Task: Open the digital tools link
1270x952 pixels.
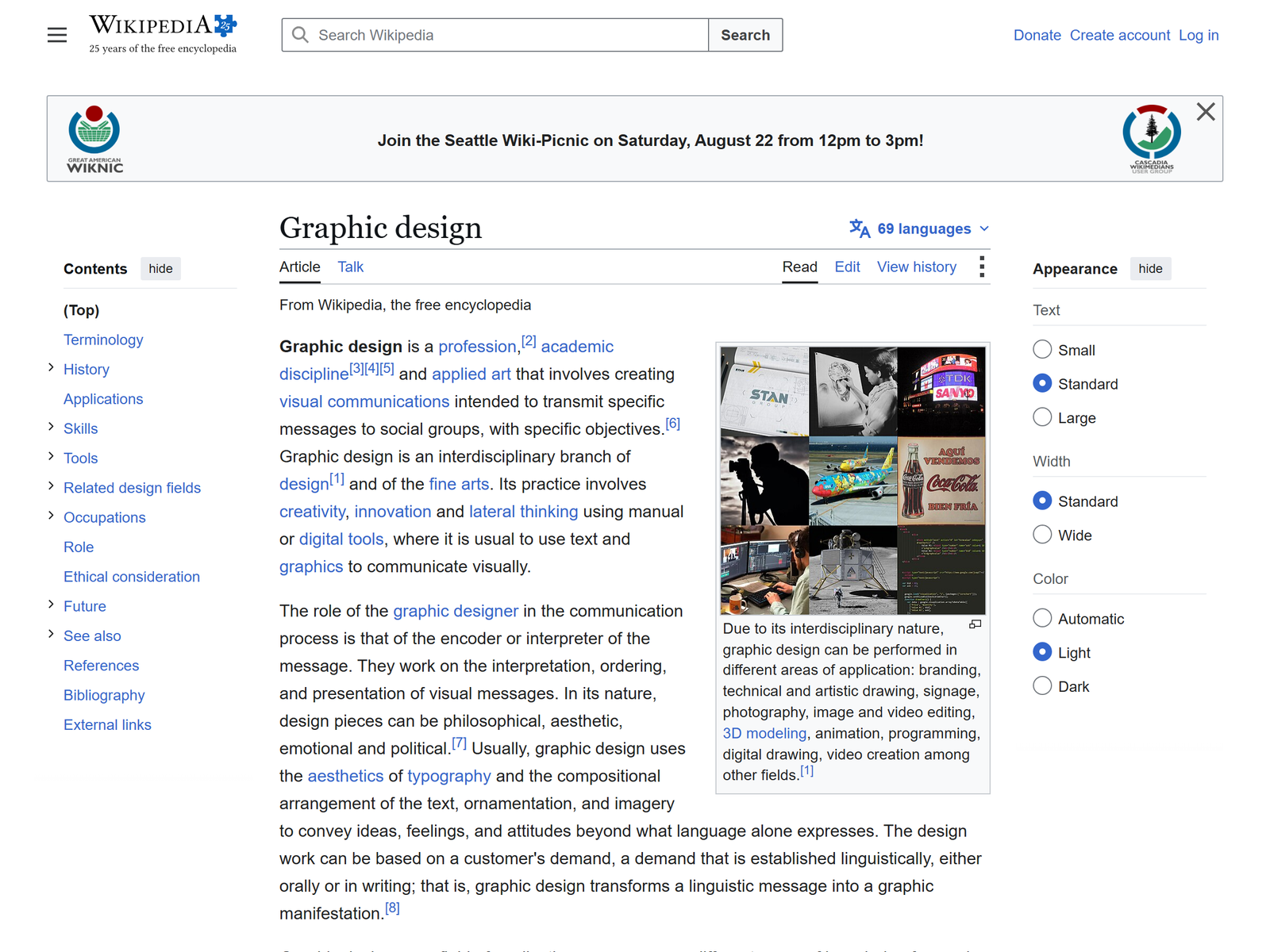Action: [x=341, y=539]
